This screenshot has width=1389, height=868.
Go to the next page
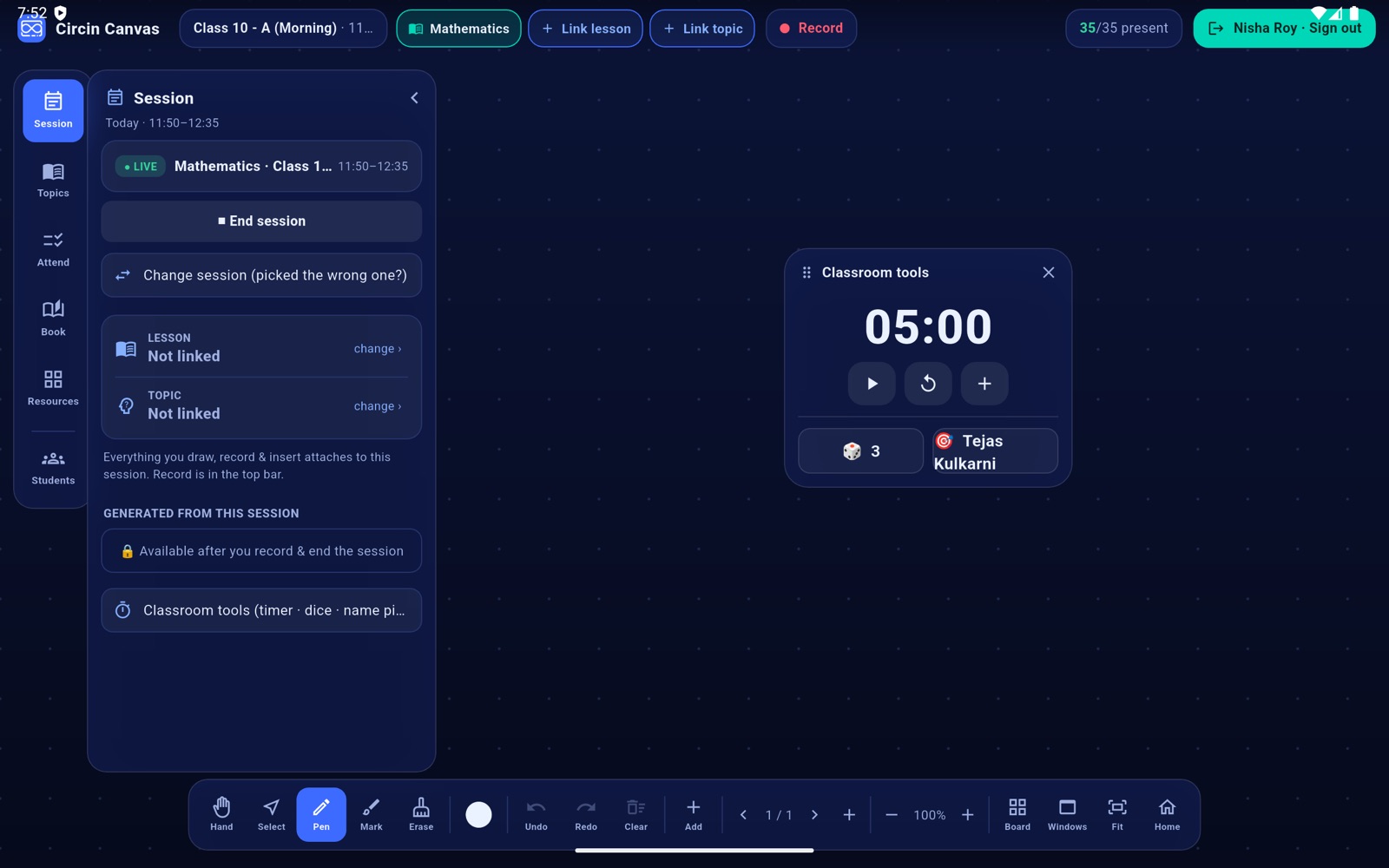[814, 815]
